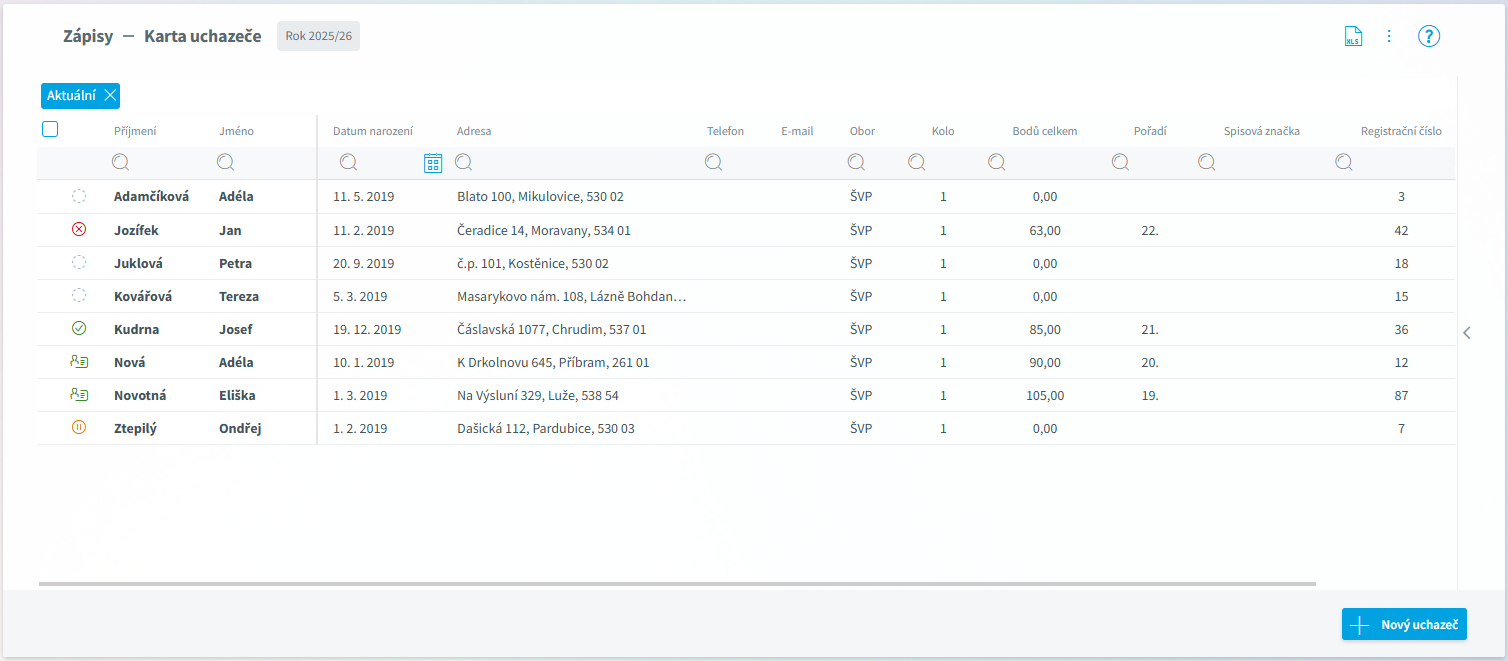Sort by the Bodů celkem column header
The height and width of the screenshot is (661, 1508).
(1045, 131)
